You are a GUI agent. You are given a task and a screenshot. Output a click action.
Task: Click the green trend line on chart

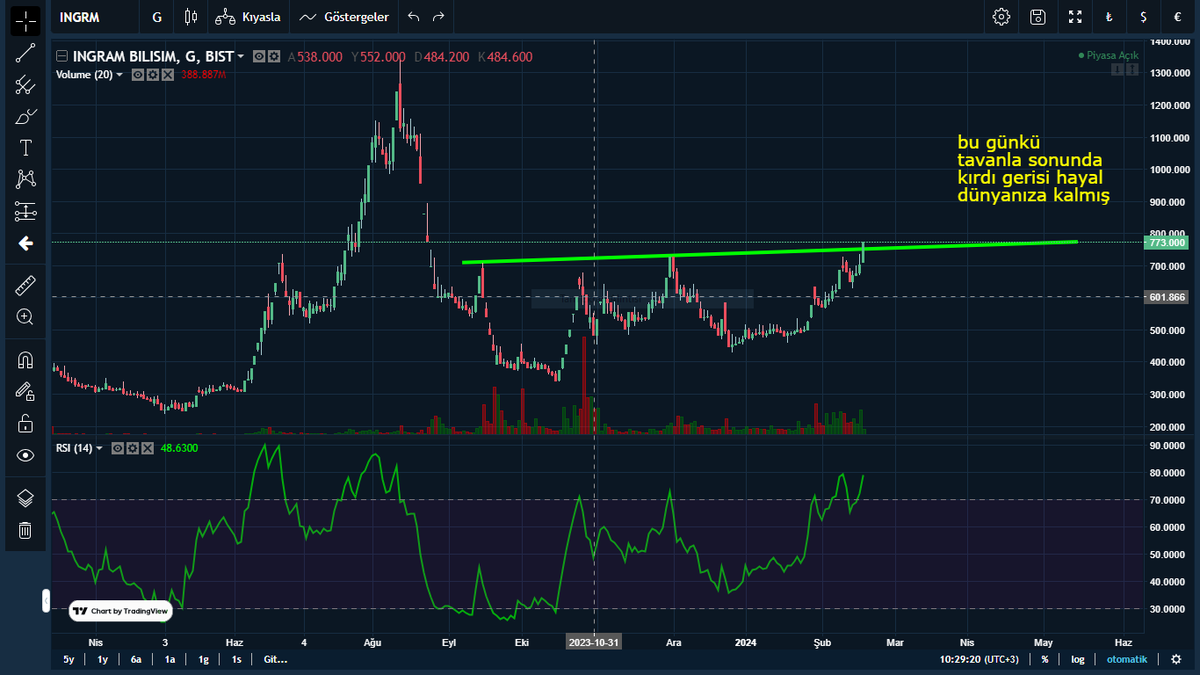click(x=770, y=252)
